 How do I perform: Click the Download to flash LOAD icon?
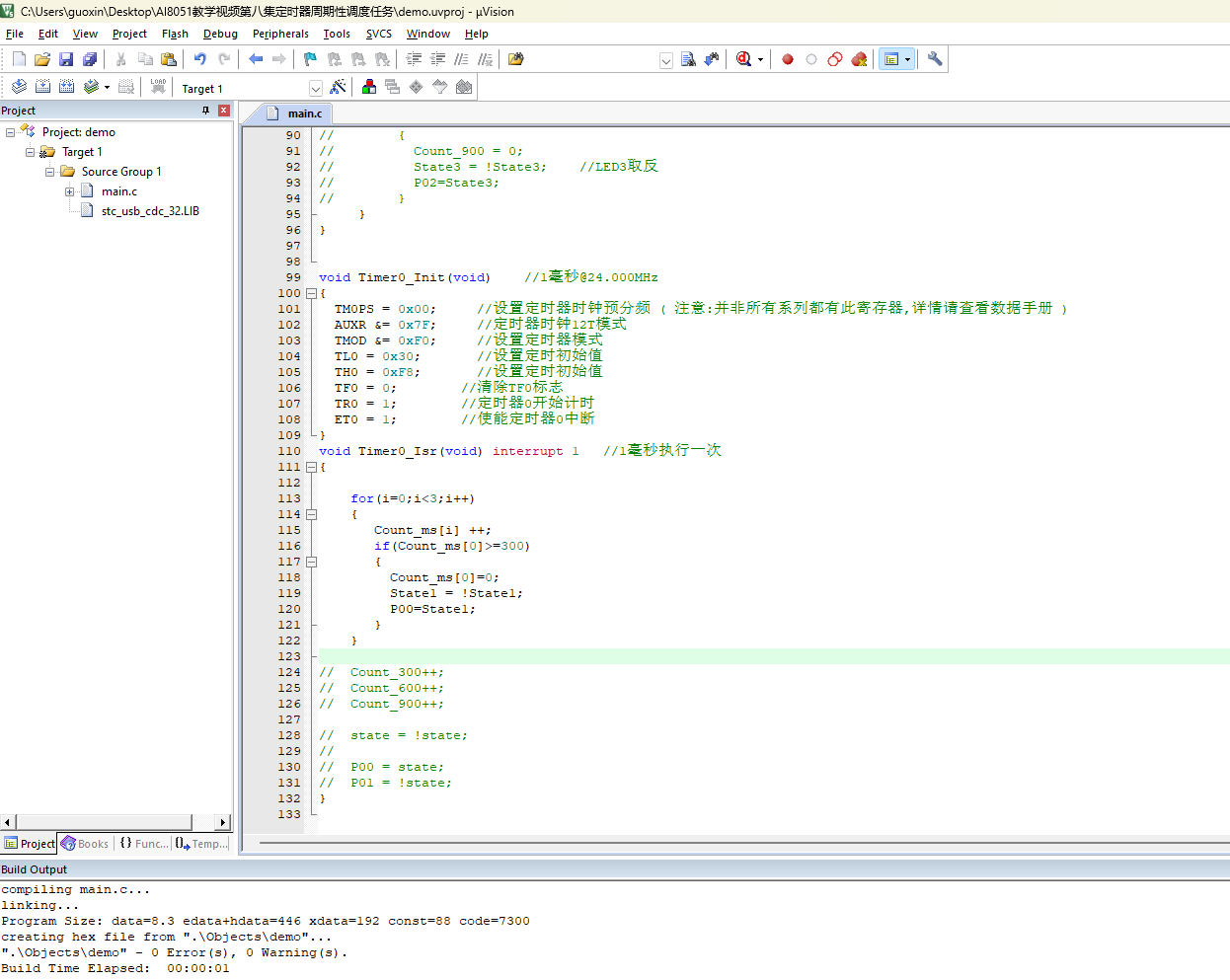pyautogui.click(x=158, y=87)
